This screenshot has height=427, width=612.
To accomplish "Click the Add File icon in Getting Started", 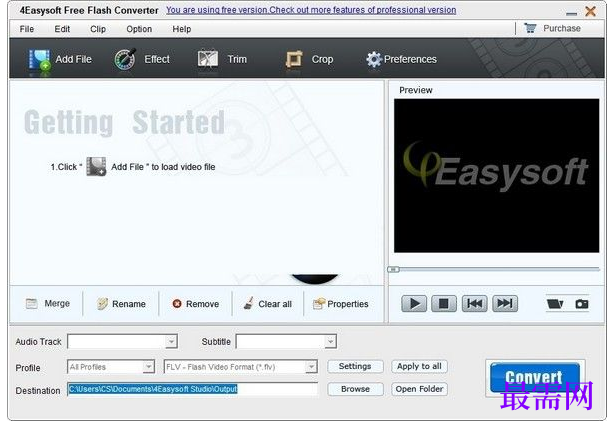I will coord(96,167).
